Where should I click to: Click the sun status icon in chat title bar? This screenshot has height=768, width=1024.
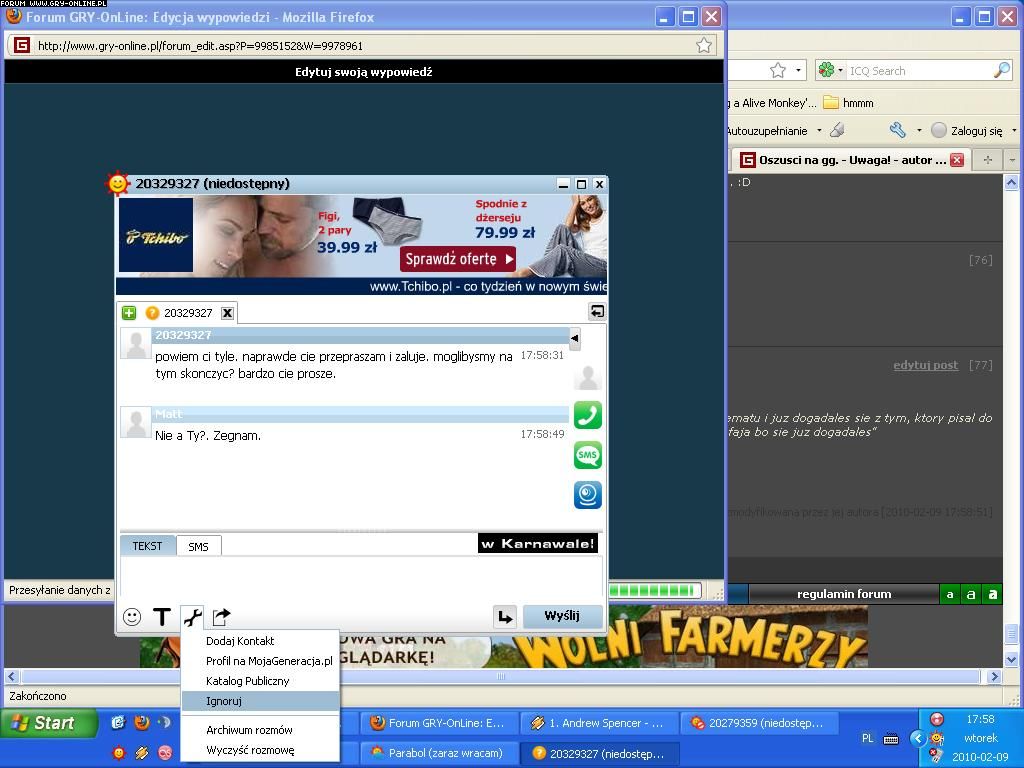[118, 184]
